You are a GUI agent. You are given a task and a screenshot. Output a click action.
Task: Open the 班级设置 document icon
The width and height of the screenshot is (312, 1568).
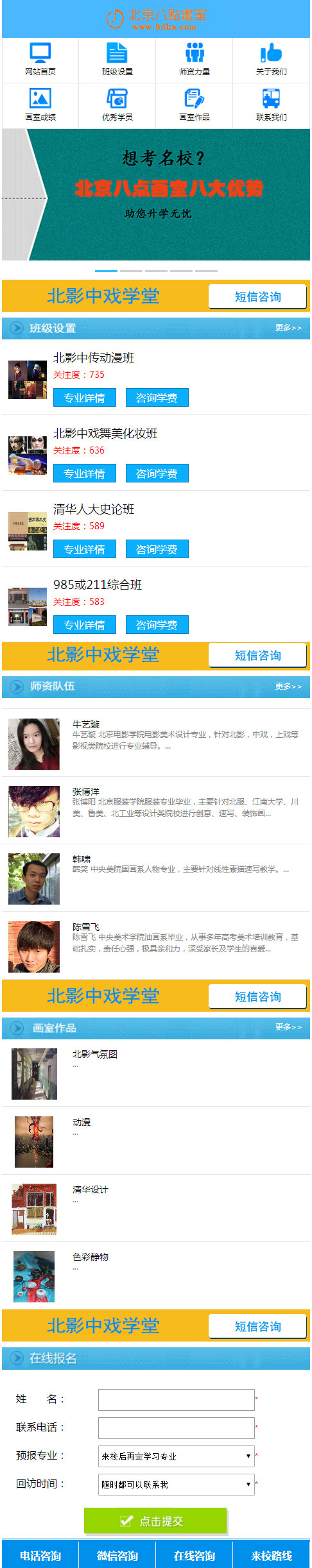117,53
